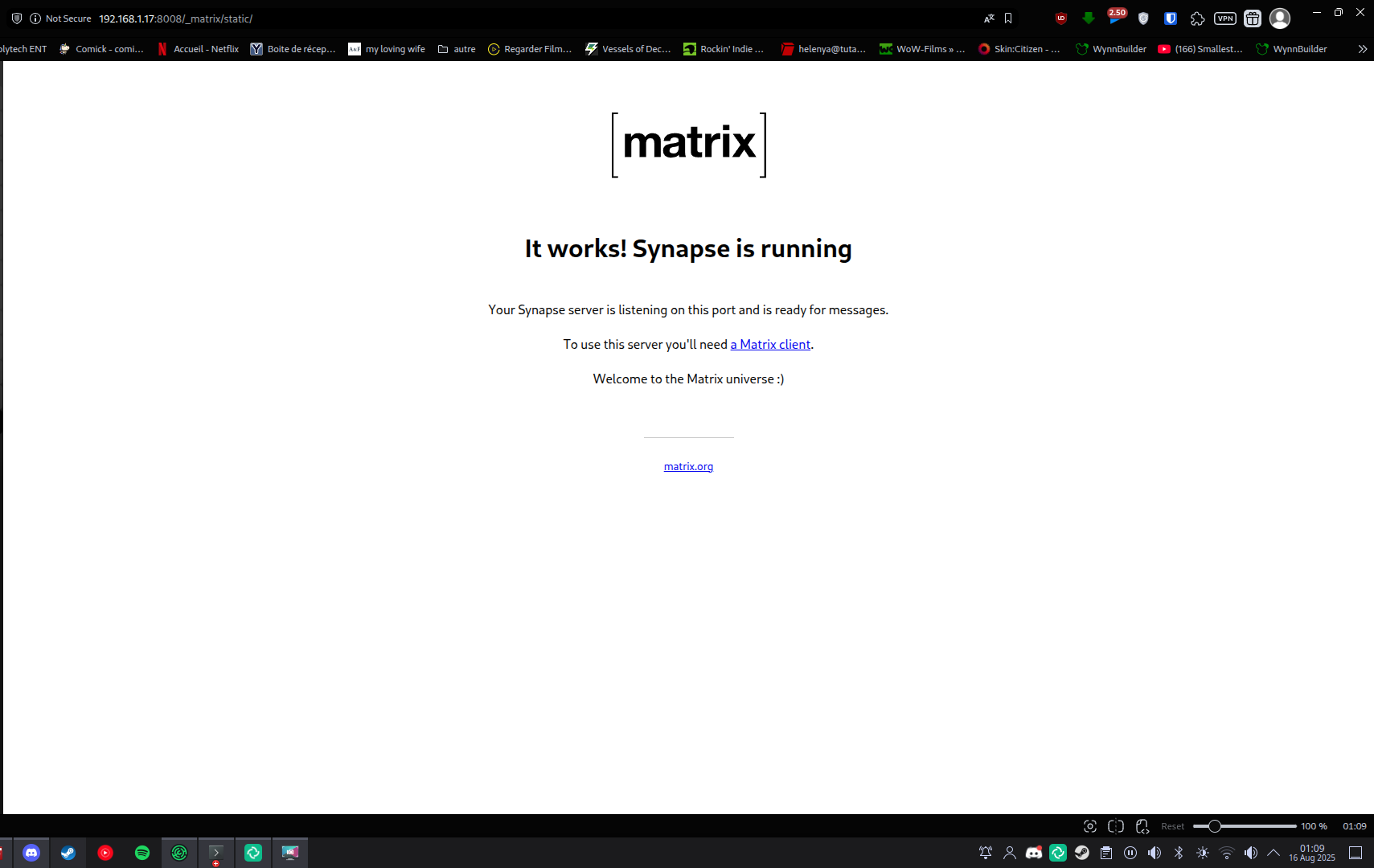The image size is (1374, 868).
Task: Click the 100 % zoom level text
Action: click(x=1315, y=826)
